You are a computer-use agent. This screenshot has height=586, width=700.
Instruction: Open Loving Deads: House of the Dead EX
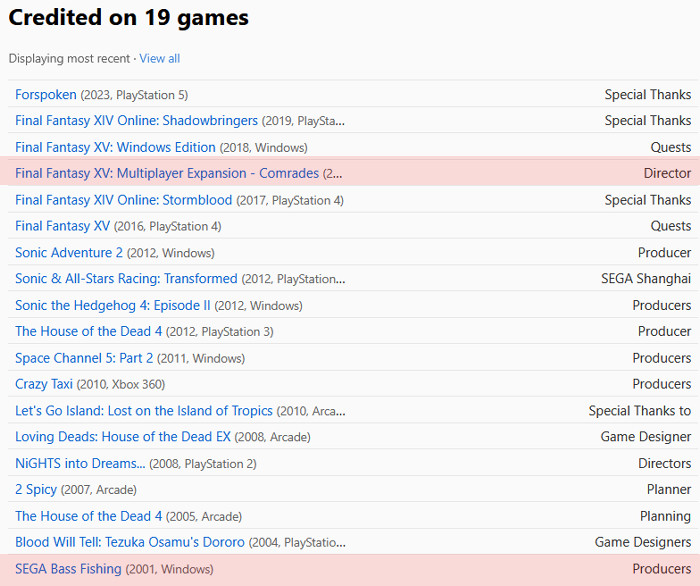[123, 436]
